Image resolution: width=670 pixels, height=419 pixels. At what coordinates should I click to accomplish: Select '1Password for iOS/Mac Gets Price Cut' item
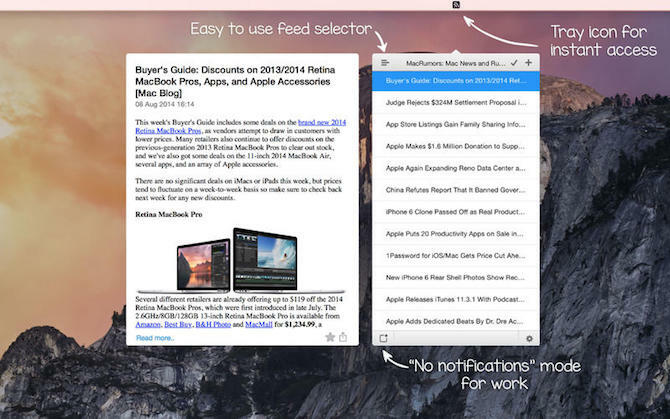coord(456,255)
